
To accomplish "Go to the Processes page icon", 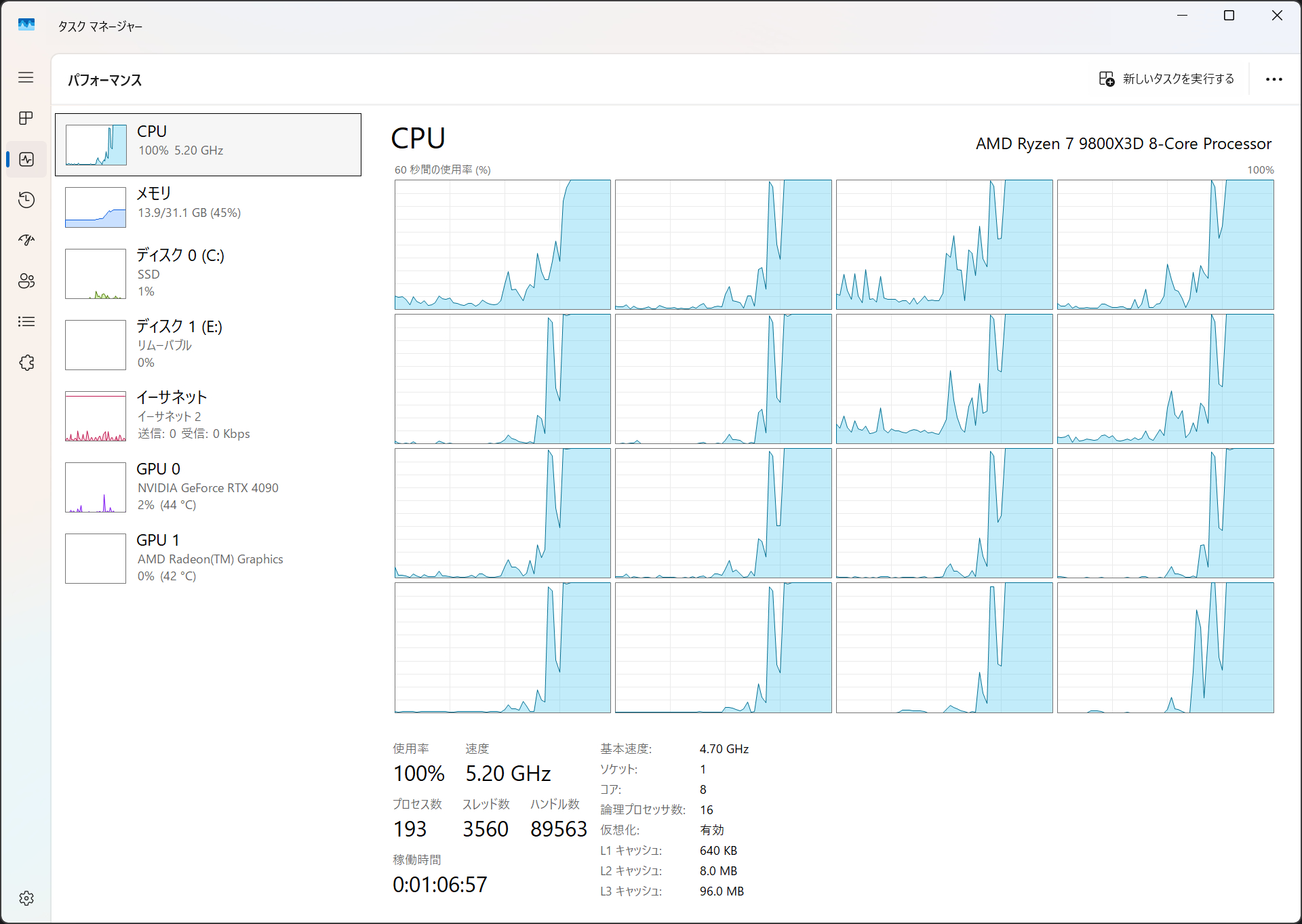I will point(26,118).
